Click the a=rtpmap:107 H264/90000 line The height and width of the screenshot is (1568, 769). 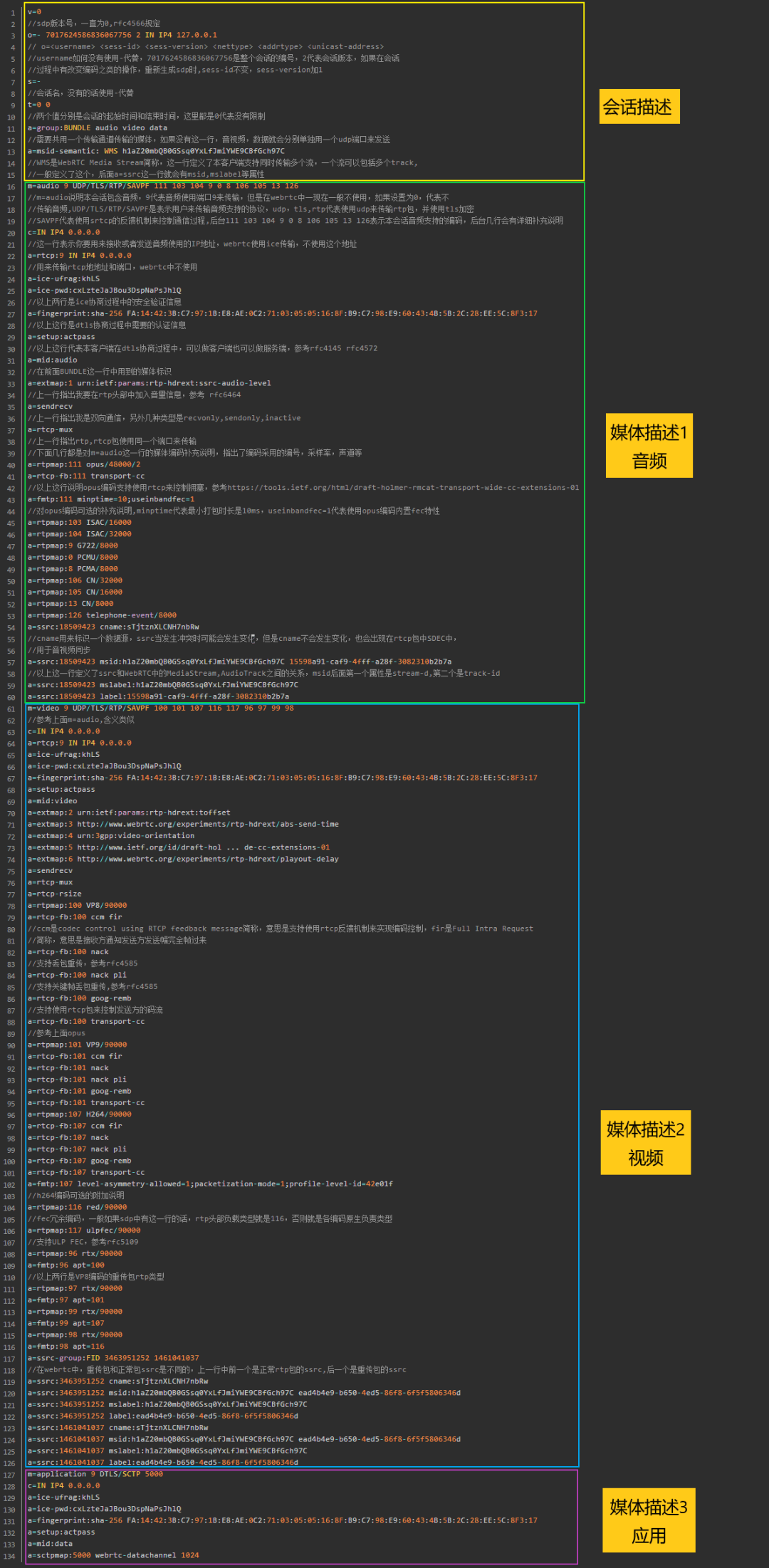tap(80, 1114)
